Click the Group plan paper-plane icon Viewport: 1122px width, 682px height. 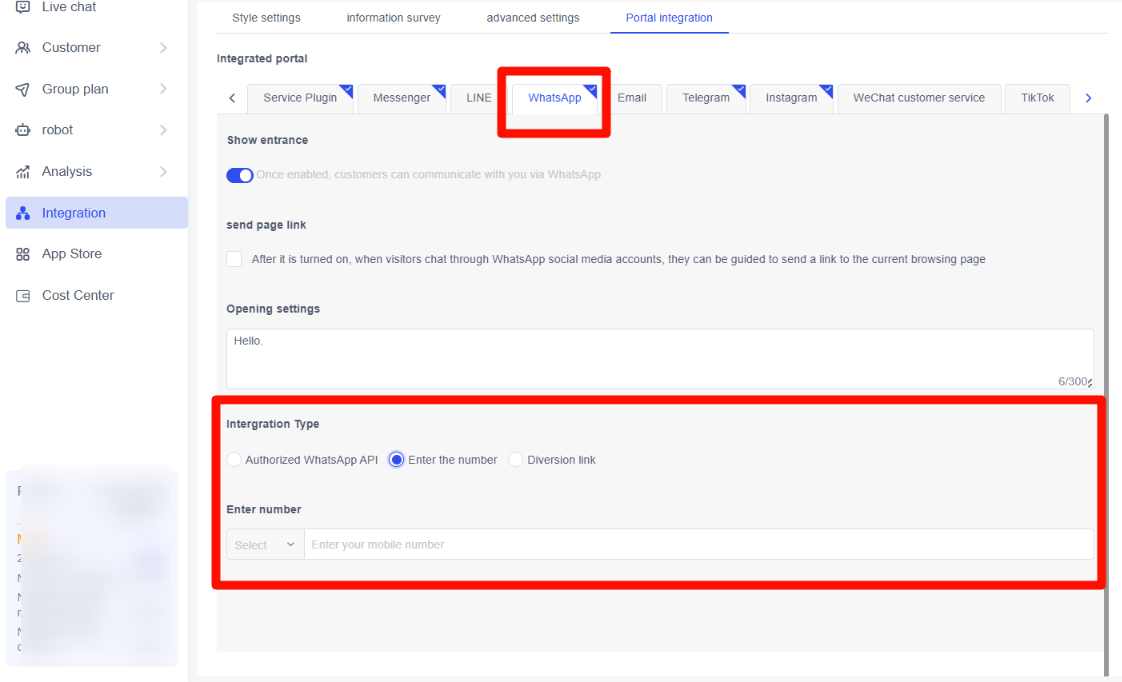click(x=23, y=89)
